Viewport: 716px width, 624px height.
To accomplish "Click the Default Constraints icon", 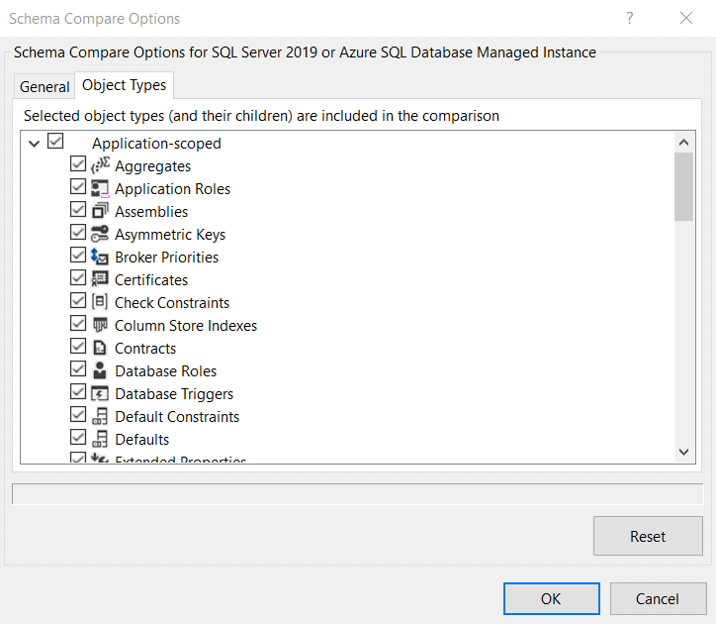I will (x=100, y=416).
